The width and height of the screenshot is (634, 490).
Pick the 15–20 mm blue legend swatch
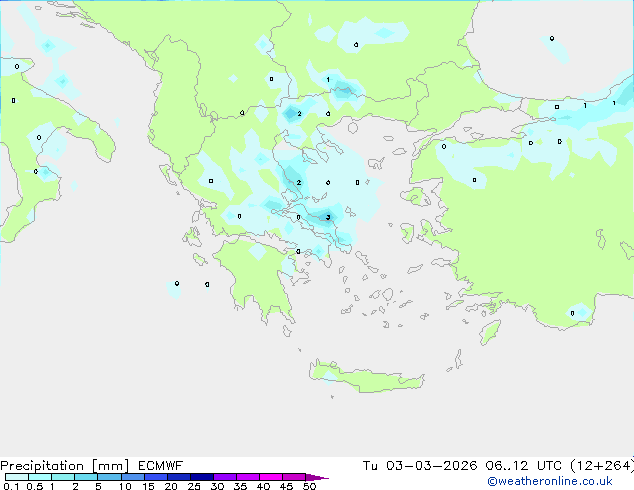click(156, 477)
